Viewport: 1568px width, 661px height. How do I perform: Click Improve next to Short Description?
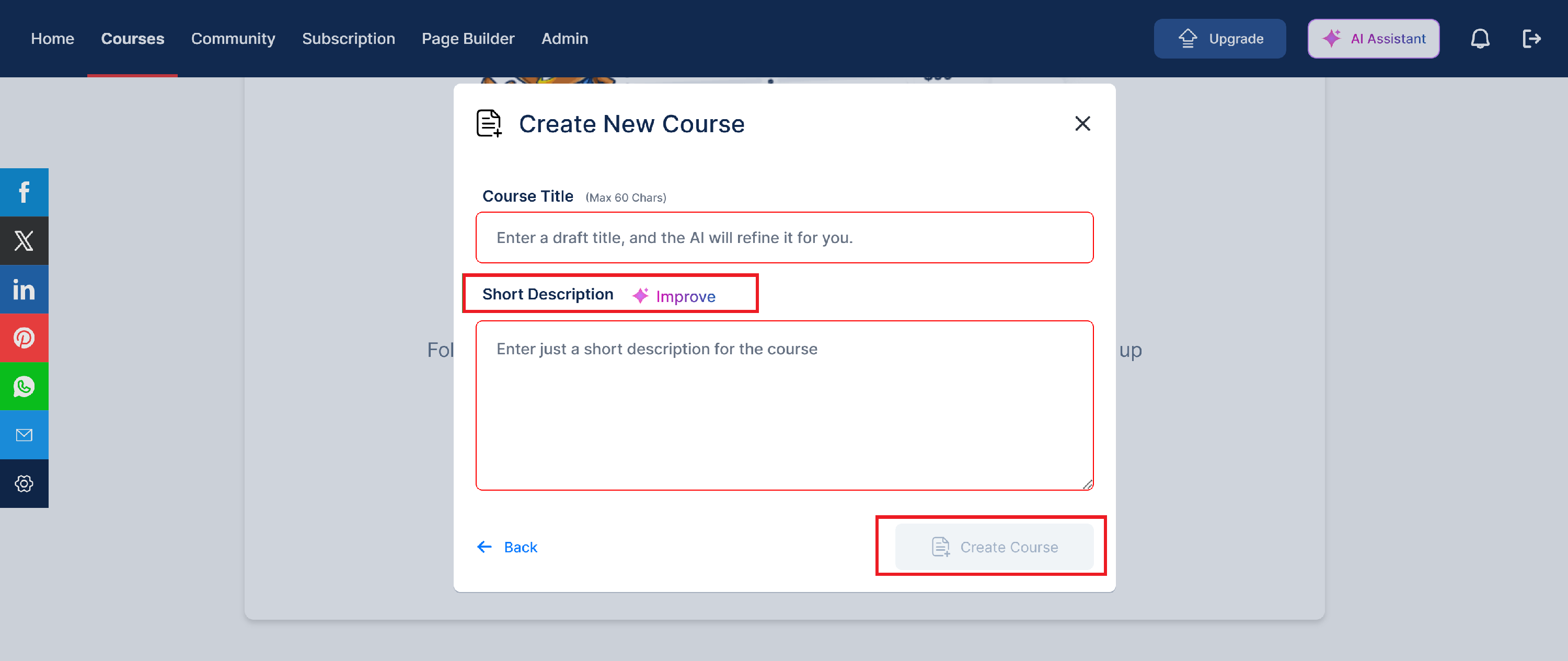(x=674, y=296)
